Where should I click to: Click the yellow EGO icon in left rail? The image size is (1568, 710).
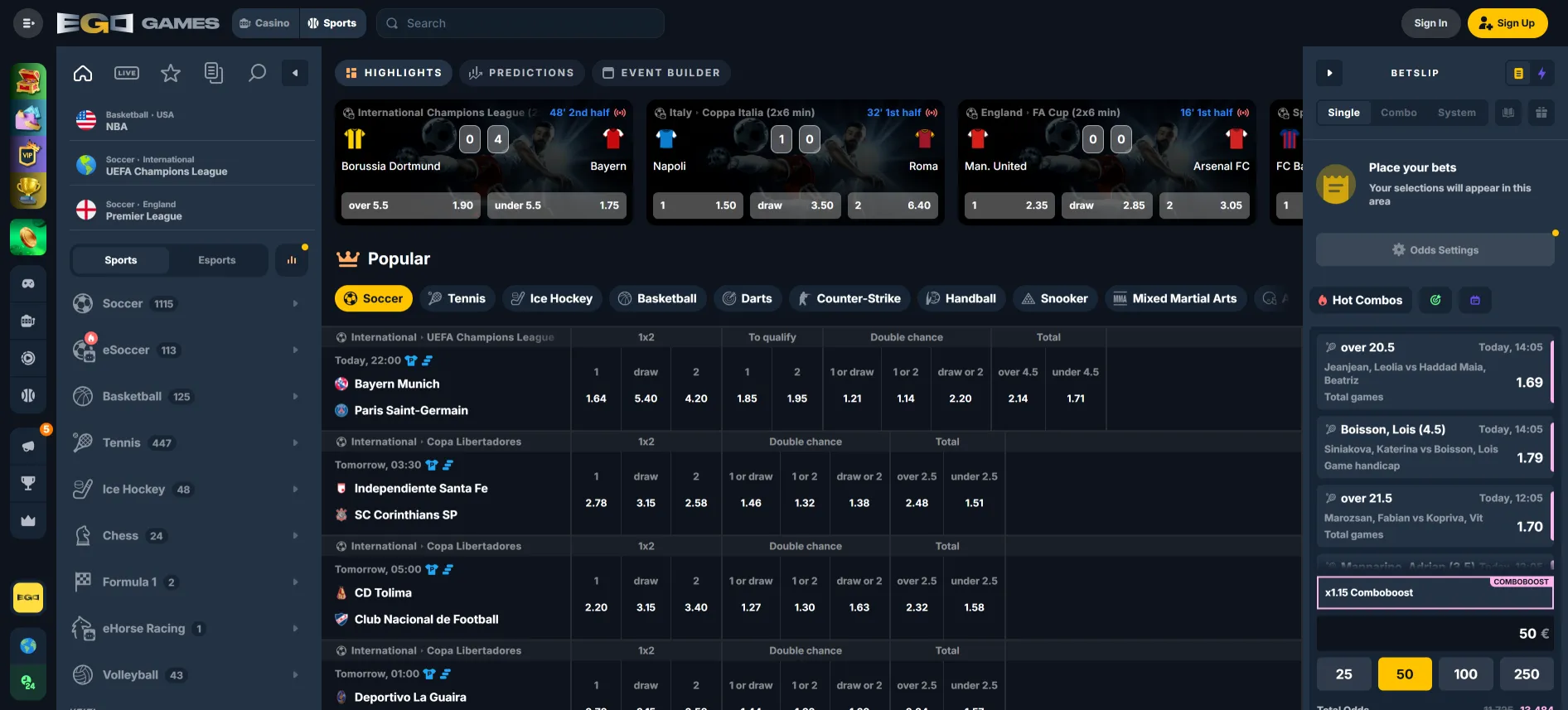(28, 597)
